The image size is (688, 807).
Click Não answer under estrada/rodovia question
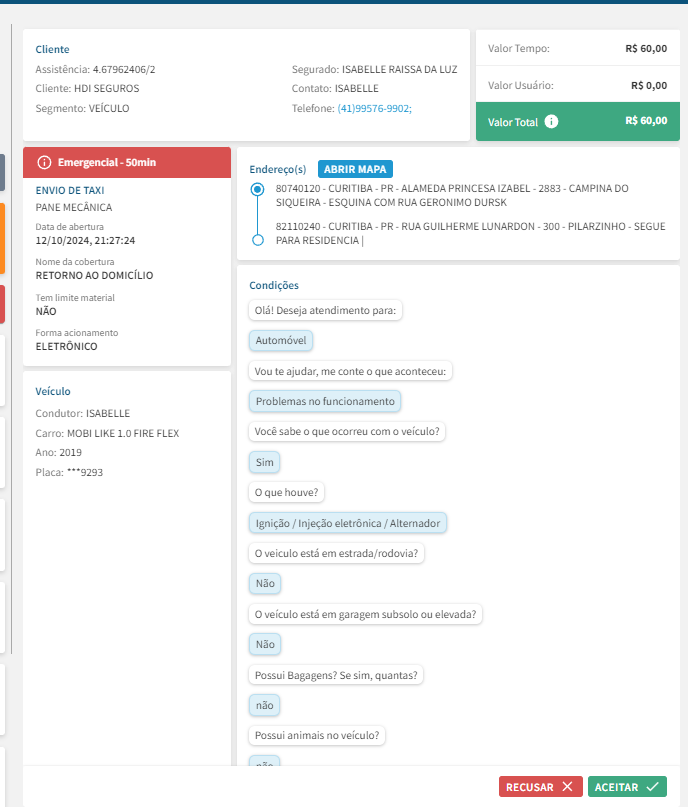[265, 583]
